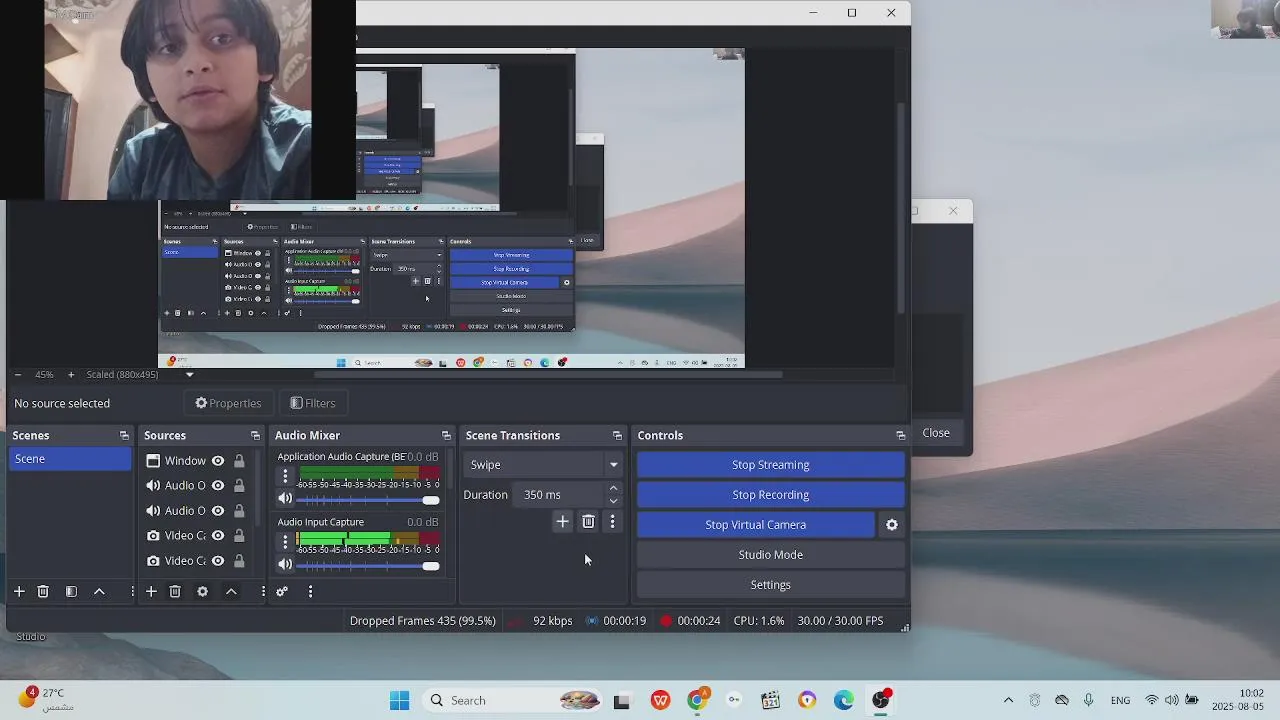Open OBS Settings button
Screen dimensions: 1280x720
coord(771,585)
